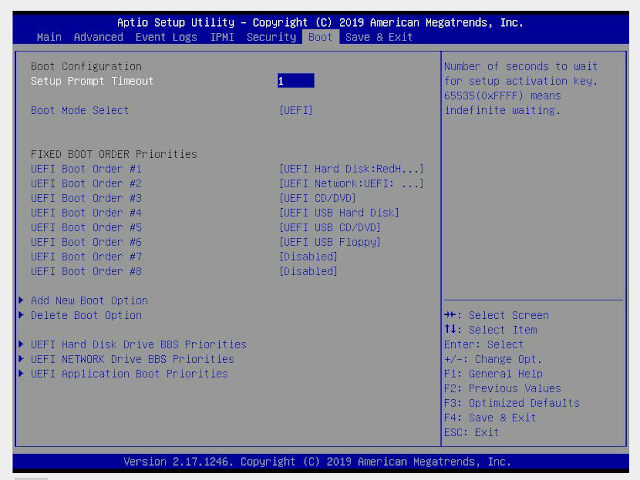Change the UEFI Boot Order #8 Disabled value
640x480 pixels.
308,271
